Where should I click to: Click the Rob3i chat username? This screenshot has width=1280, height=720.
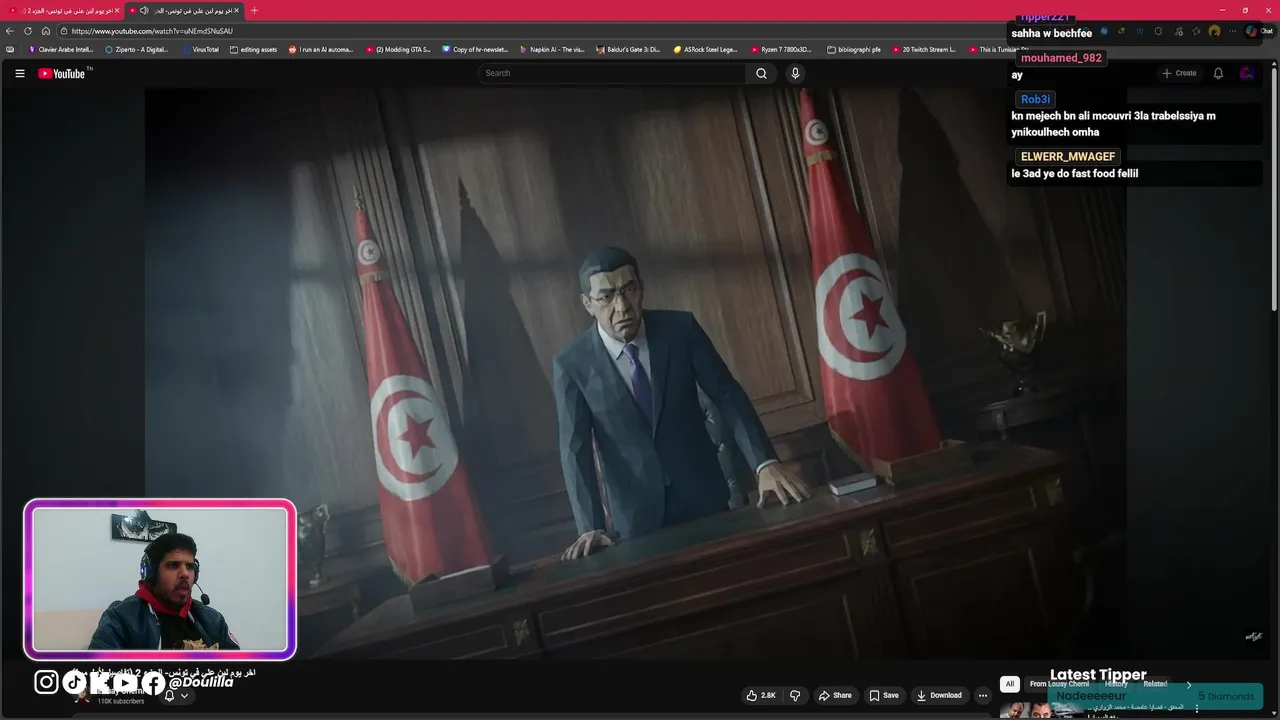[x=1035, y=99]
